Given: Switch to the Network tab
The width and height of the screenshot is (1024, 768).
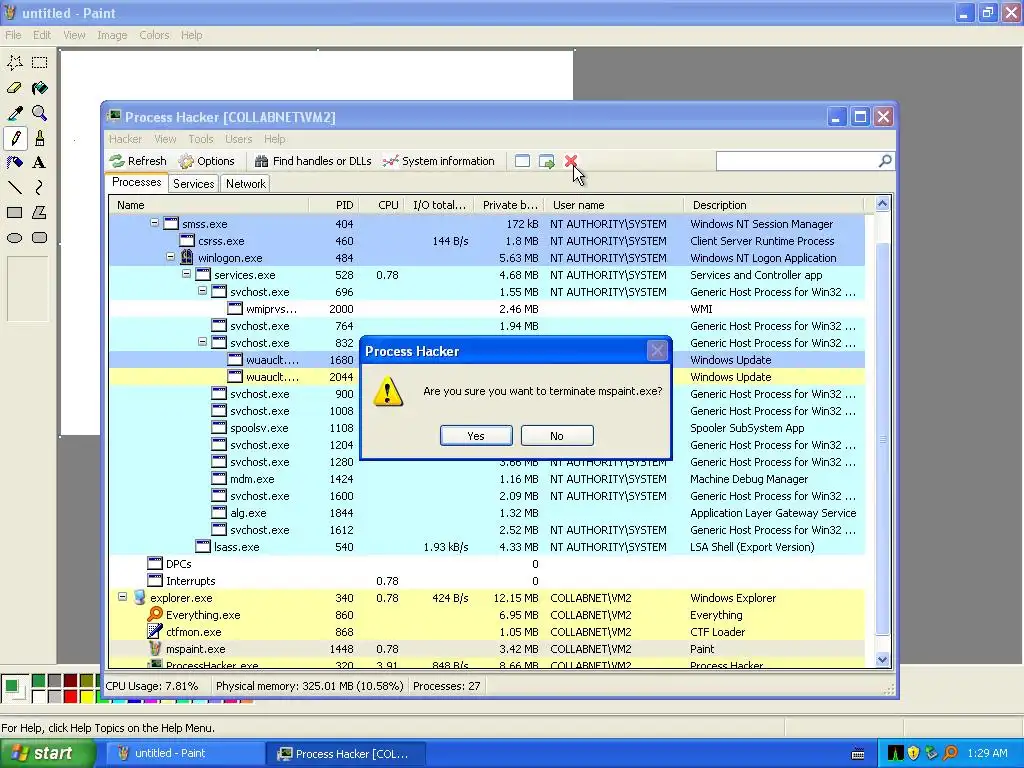Looking at the screenshot, I should (246, 184).
